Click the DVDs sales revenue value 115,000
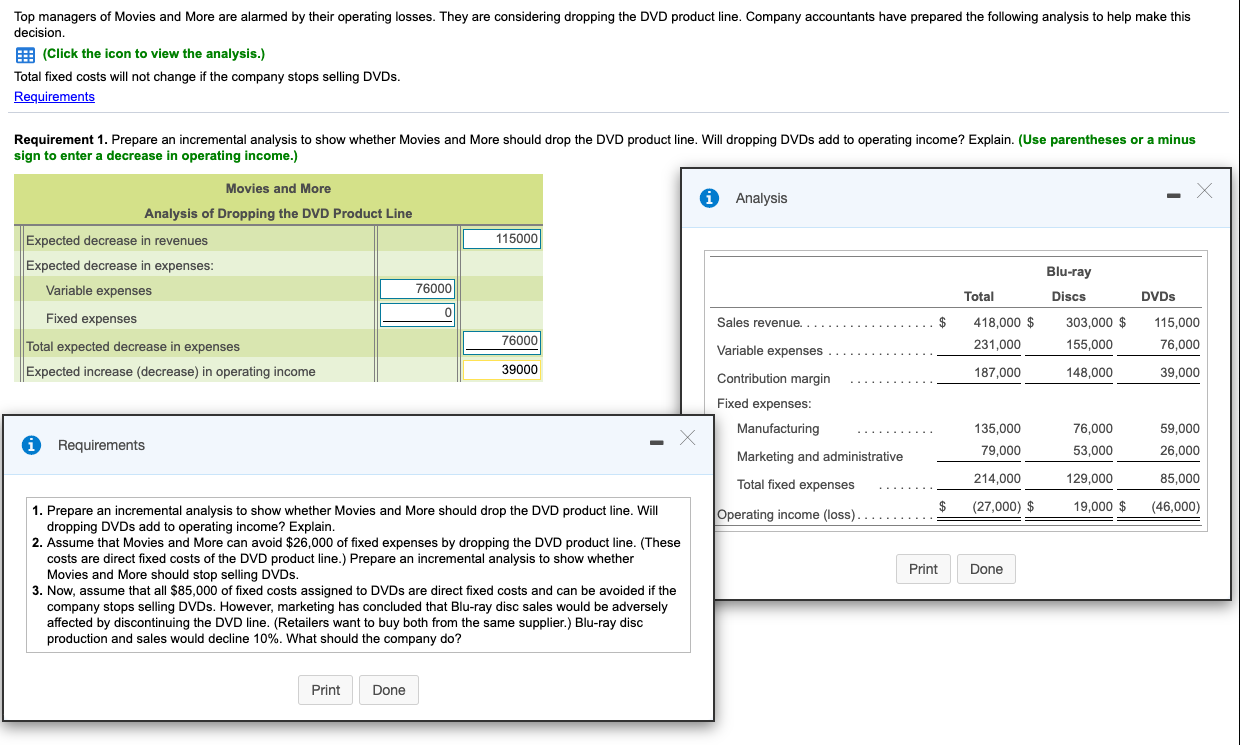 coord(1177,323)
